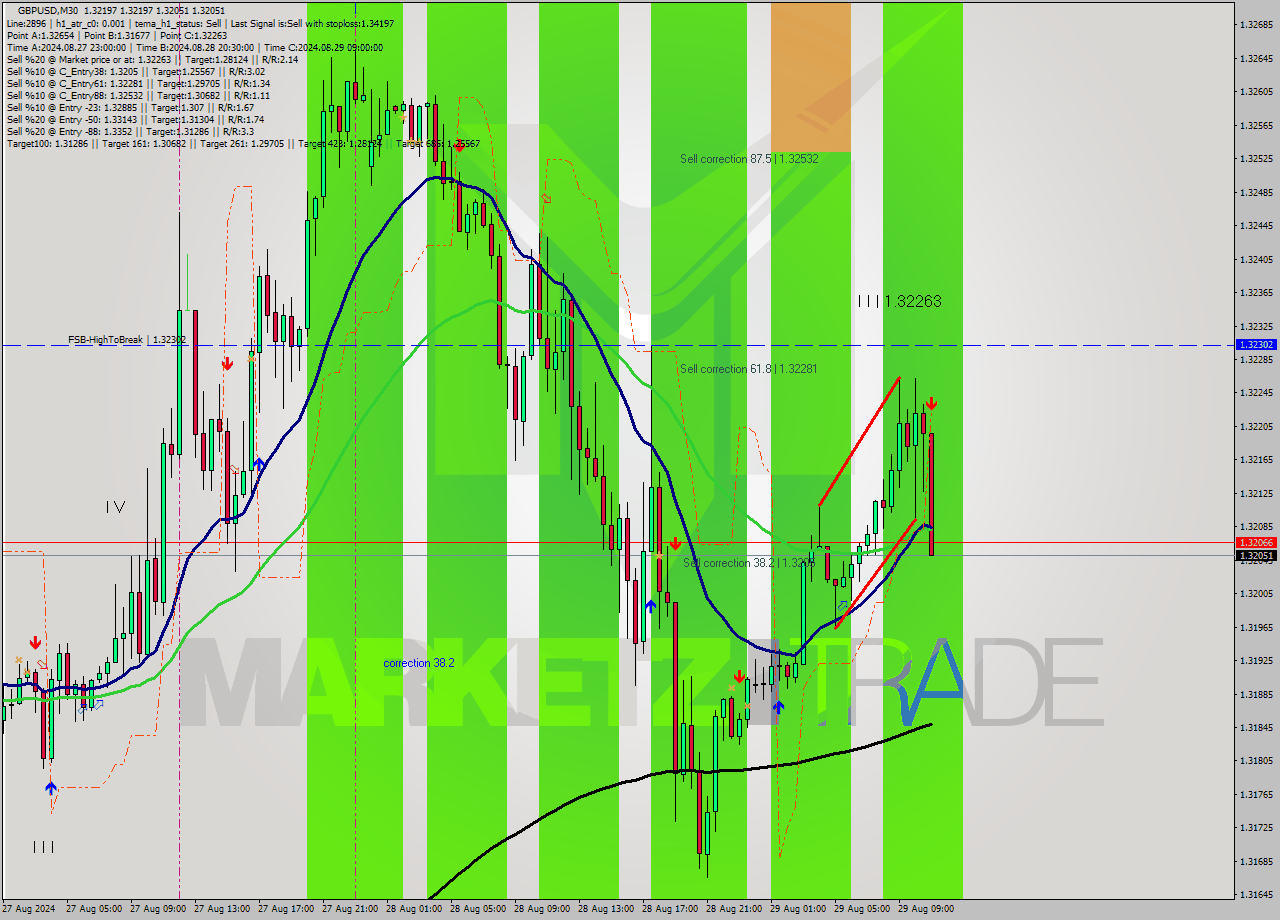Click the 'FSB-HighToBreak | 1.32302' line label

[127, 340]
